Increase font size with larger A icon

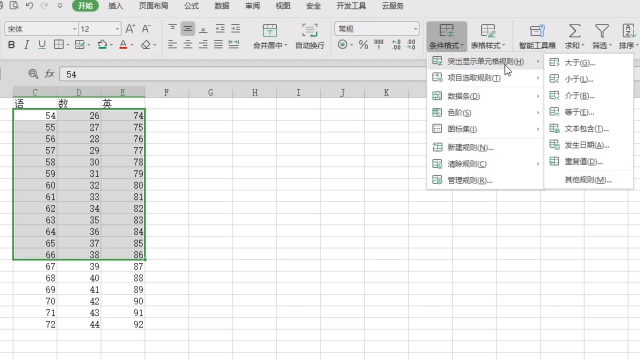[130, 29]
